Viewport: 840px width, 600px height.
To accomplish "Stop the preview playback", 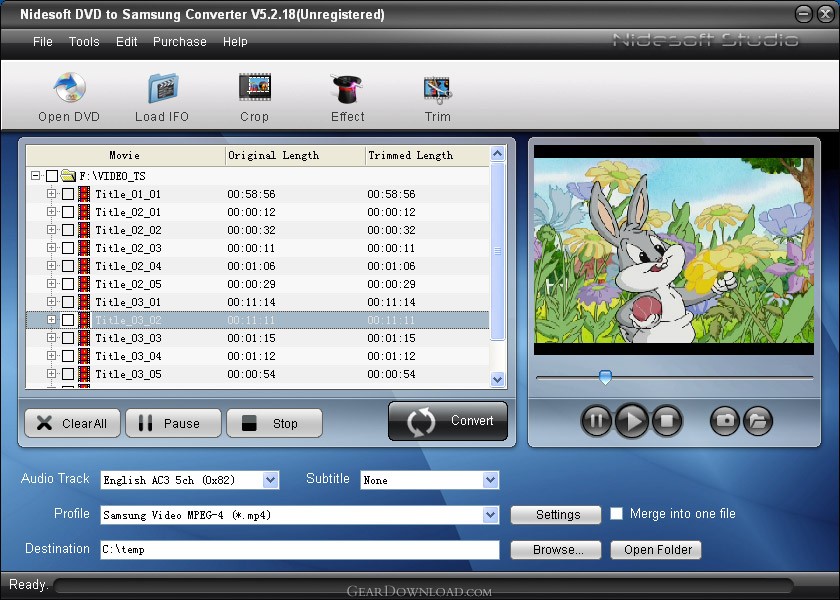I will coord(667,421).
